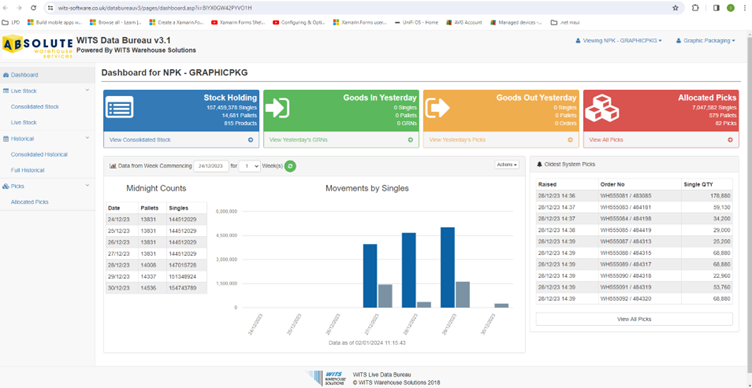Click the Raised column header
Screen dimensions: 752x388
567,185
